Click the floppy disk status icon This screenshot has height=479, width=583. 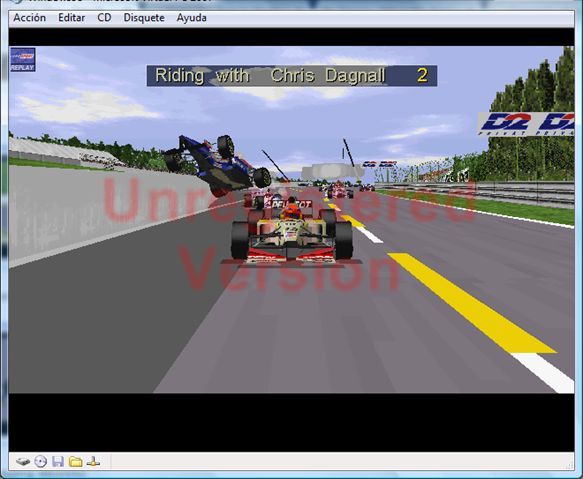(58, 462)
